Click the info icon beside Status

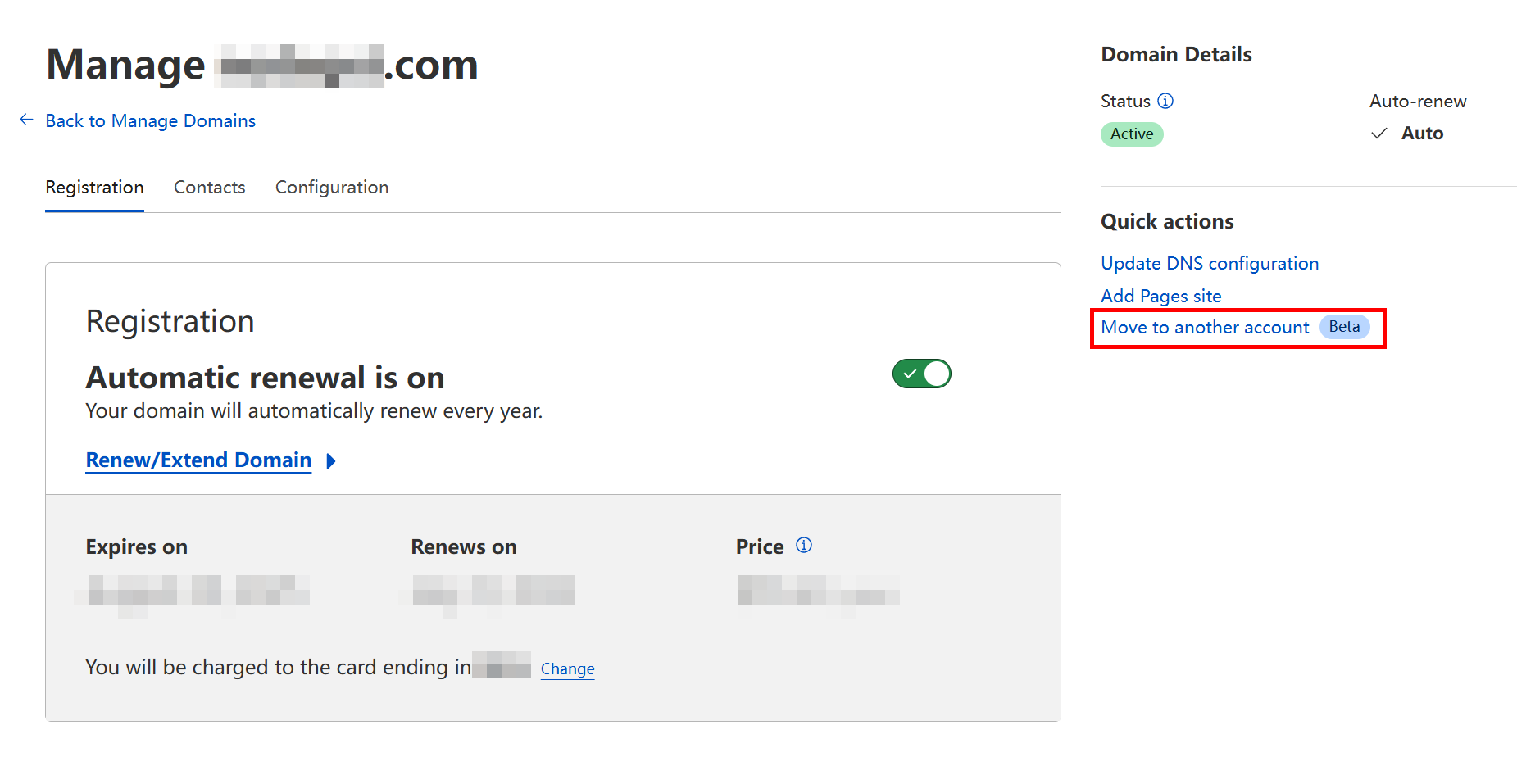[x=1165, y=101]
